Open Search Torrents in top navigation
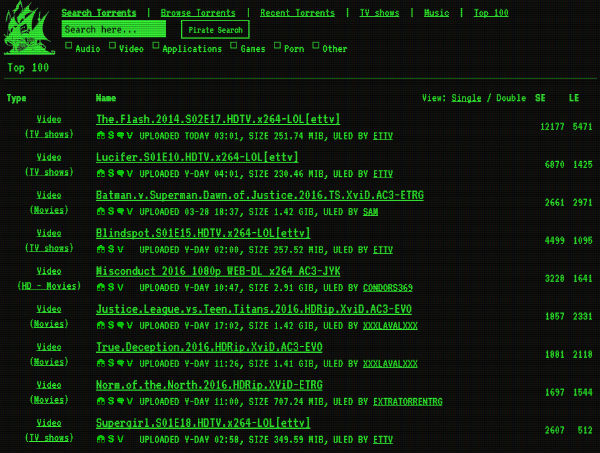 coord(99,13)
